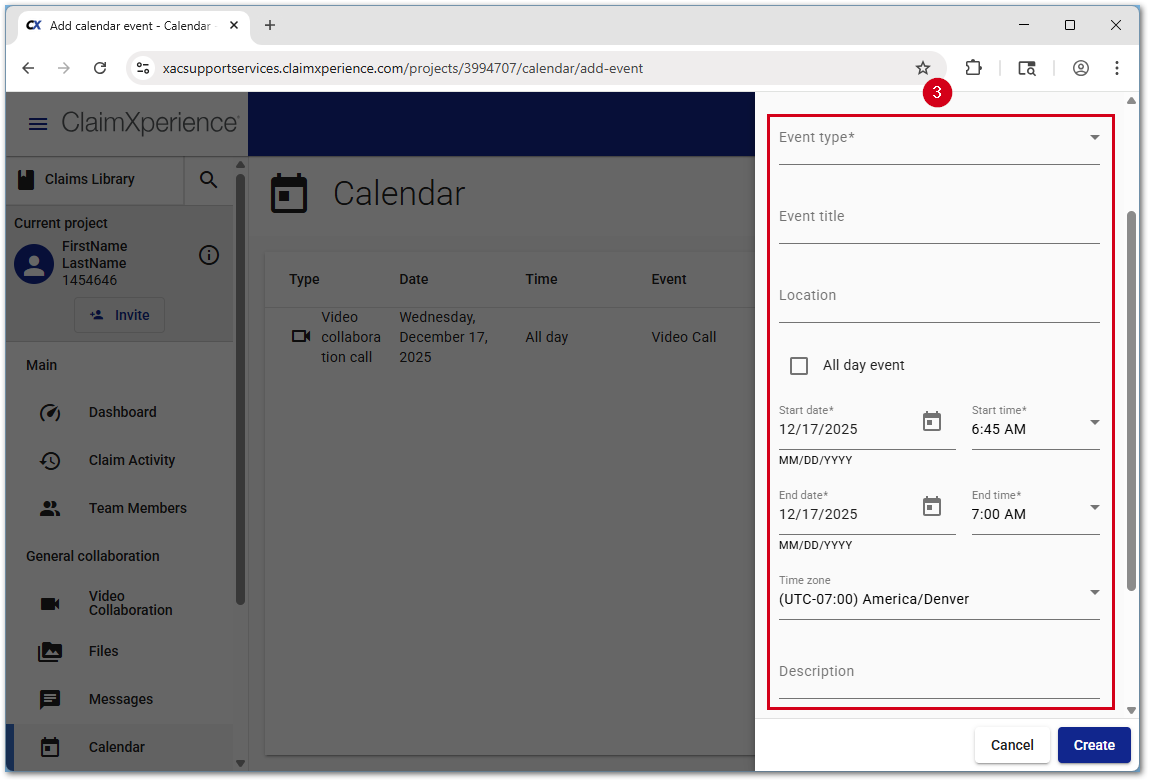
Task: Click the Files image icon
Action: 50,651
